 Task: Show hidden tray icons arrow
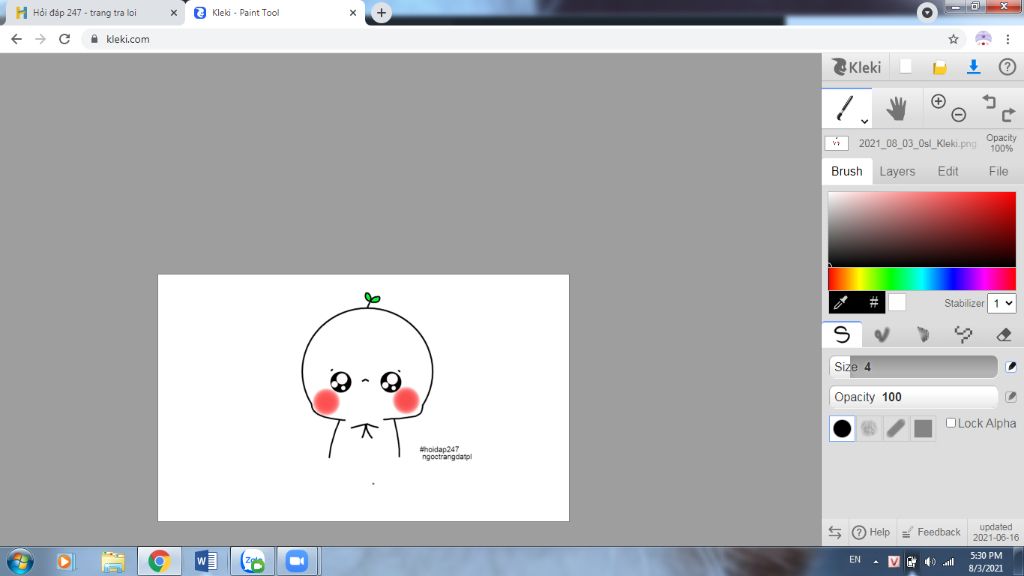[x=876, y=562]
